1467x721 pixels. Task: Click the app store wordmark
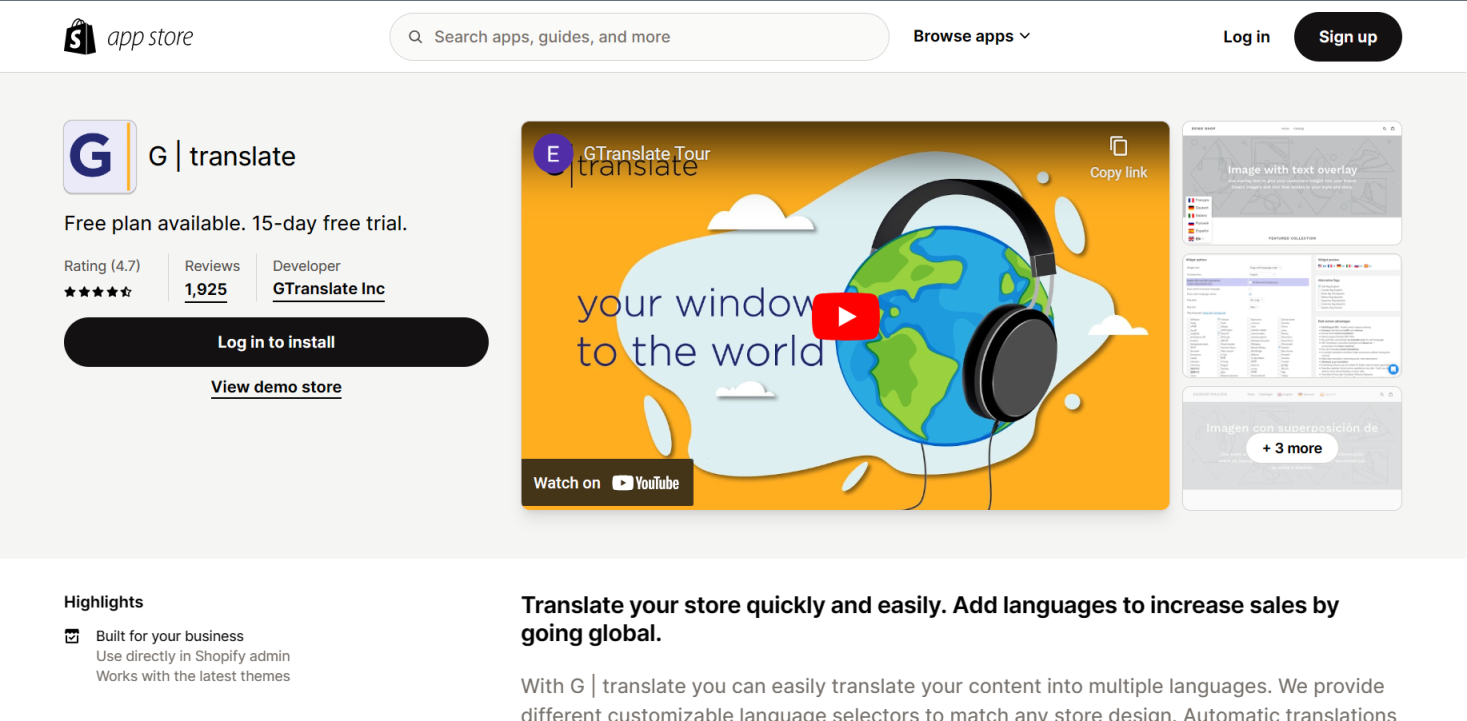pos(152,36)
